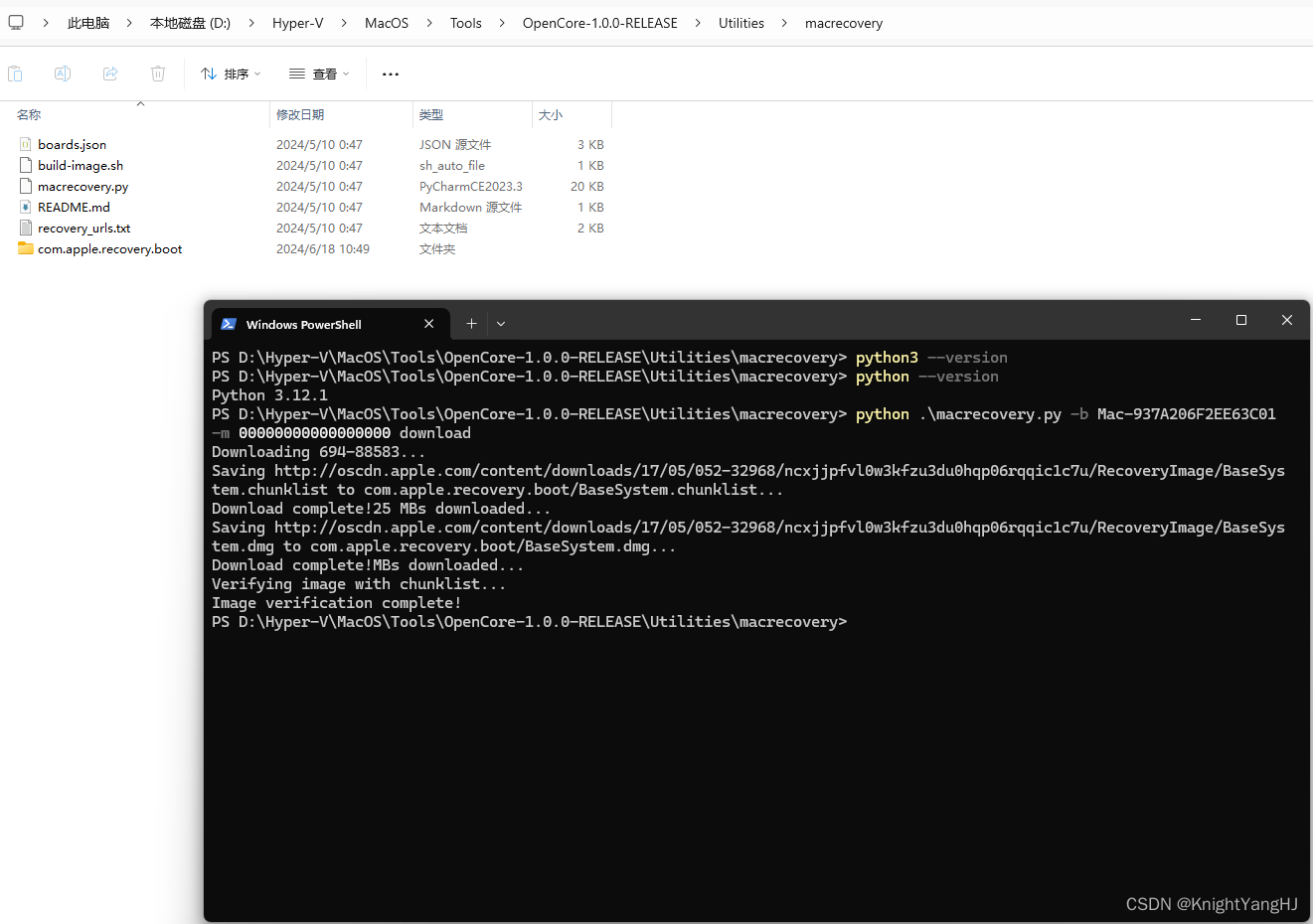Toggle the sort direction caret above 名称 column

coord(140,102)
